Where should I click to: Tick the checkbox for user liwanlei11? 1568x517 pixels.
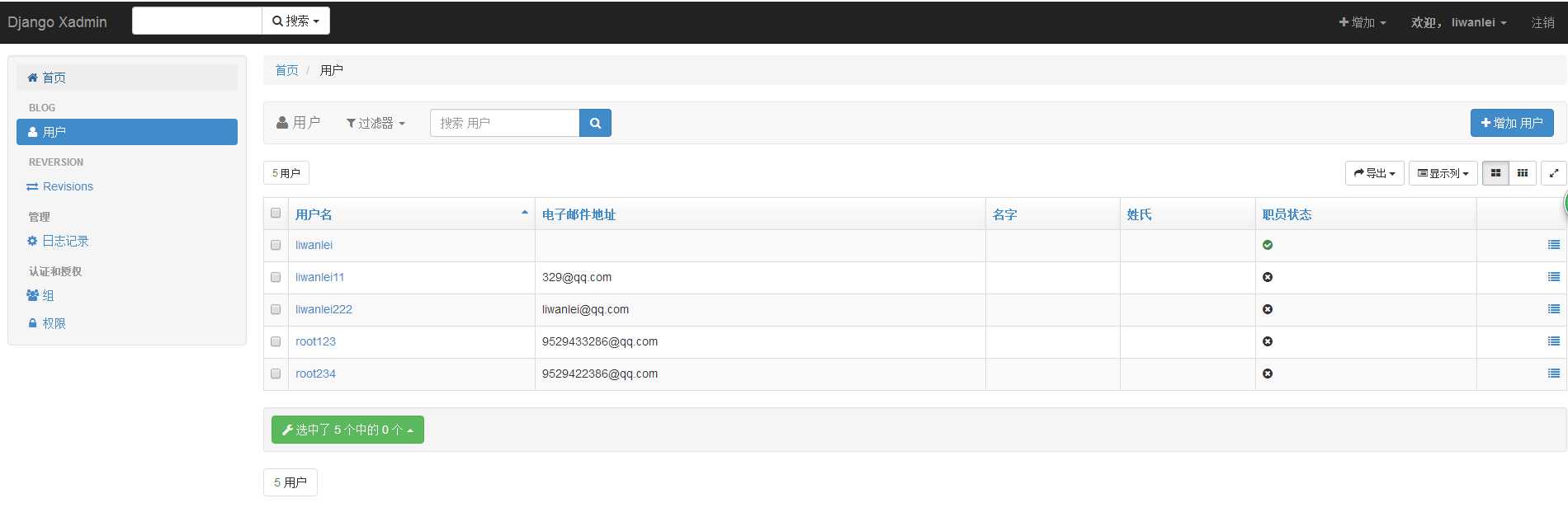(276, 277)
